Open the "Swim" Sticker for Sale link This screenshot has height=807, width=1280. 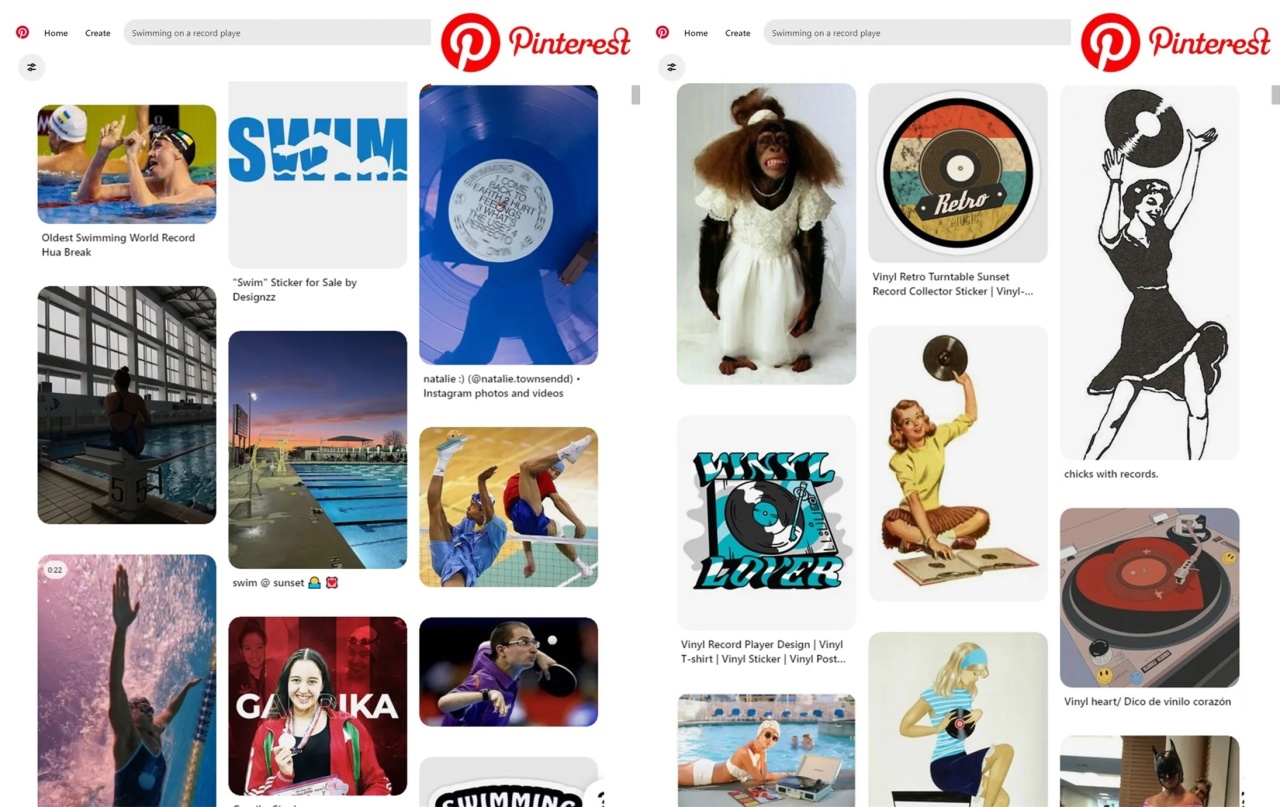[294, 290]
